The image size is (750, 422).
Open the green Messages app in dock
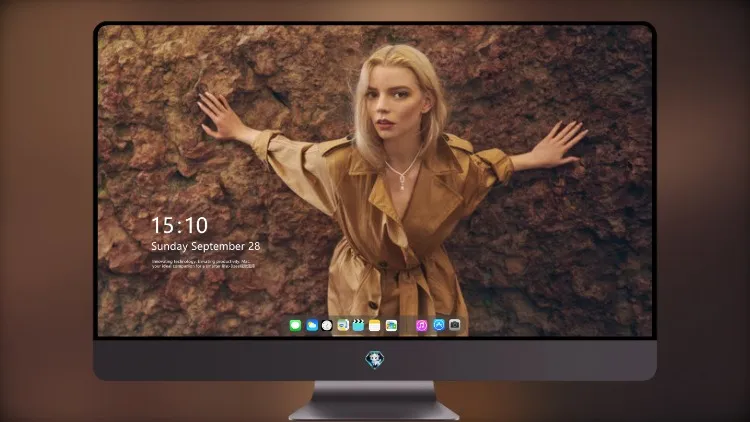[295, 326]
